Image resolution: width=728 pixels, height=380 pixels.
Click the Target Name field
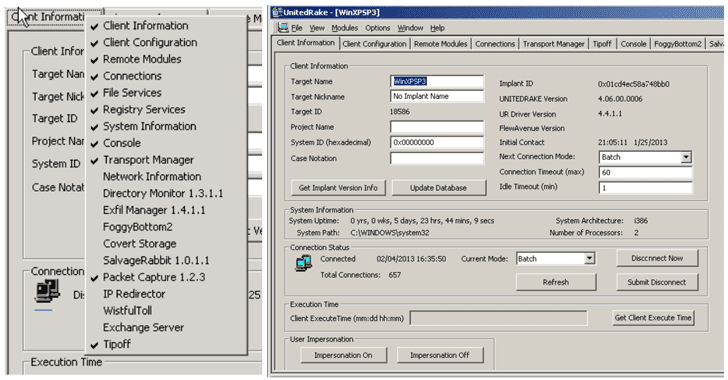pos(437,81)
